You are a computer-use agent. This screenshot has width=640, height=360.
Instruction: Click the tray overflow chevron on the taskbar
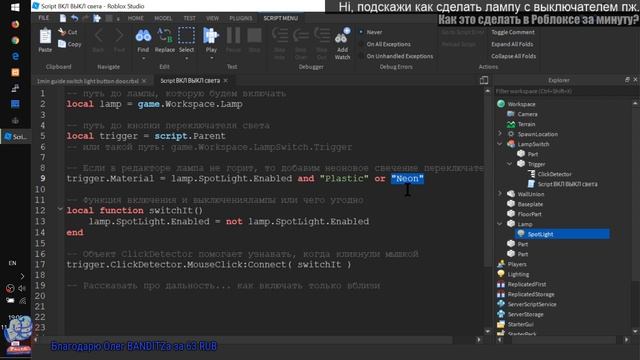click(22, 277)
